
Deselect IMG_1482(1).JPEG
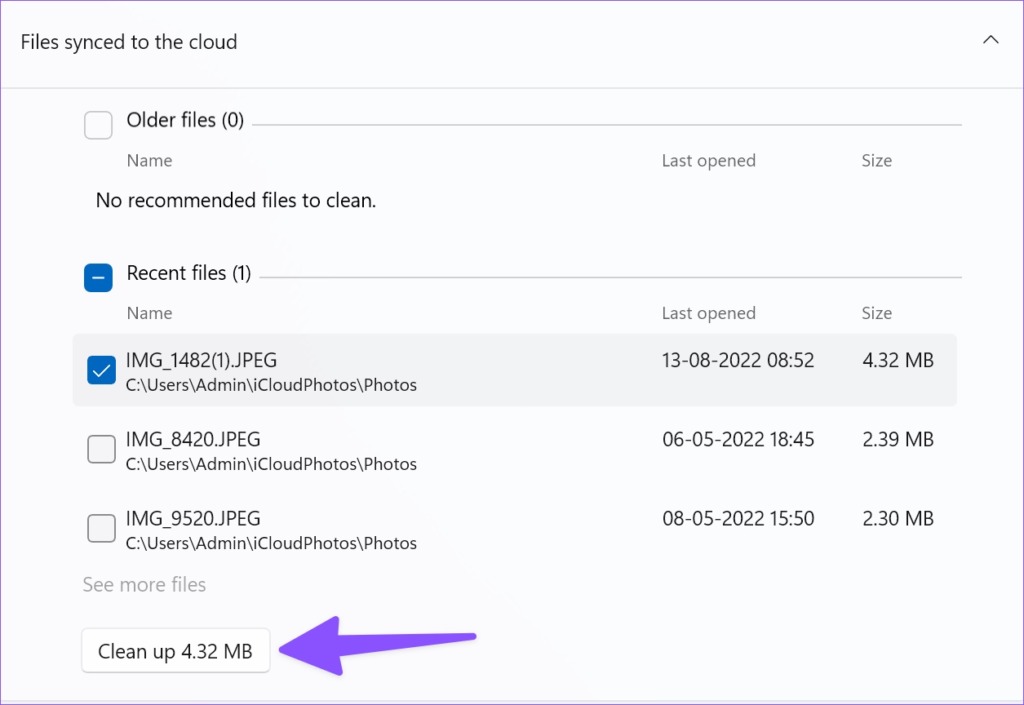[101, 369]
